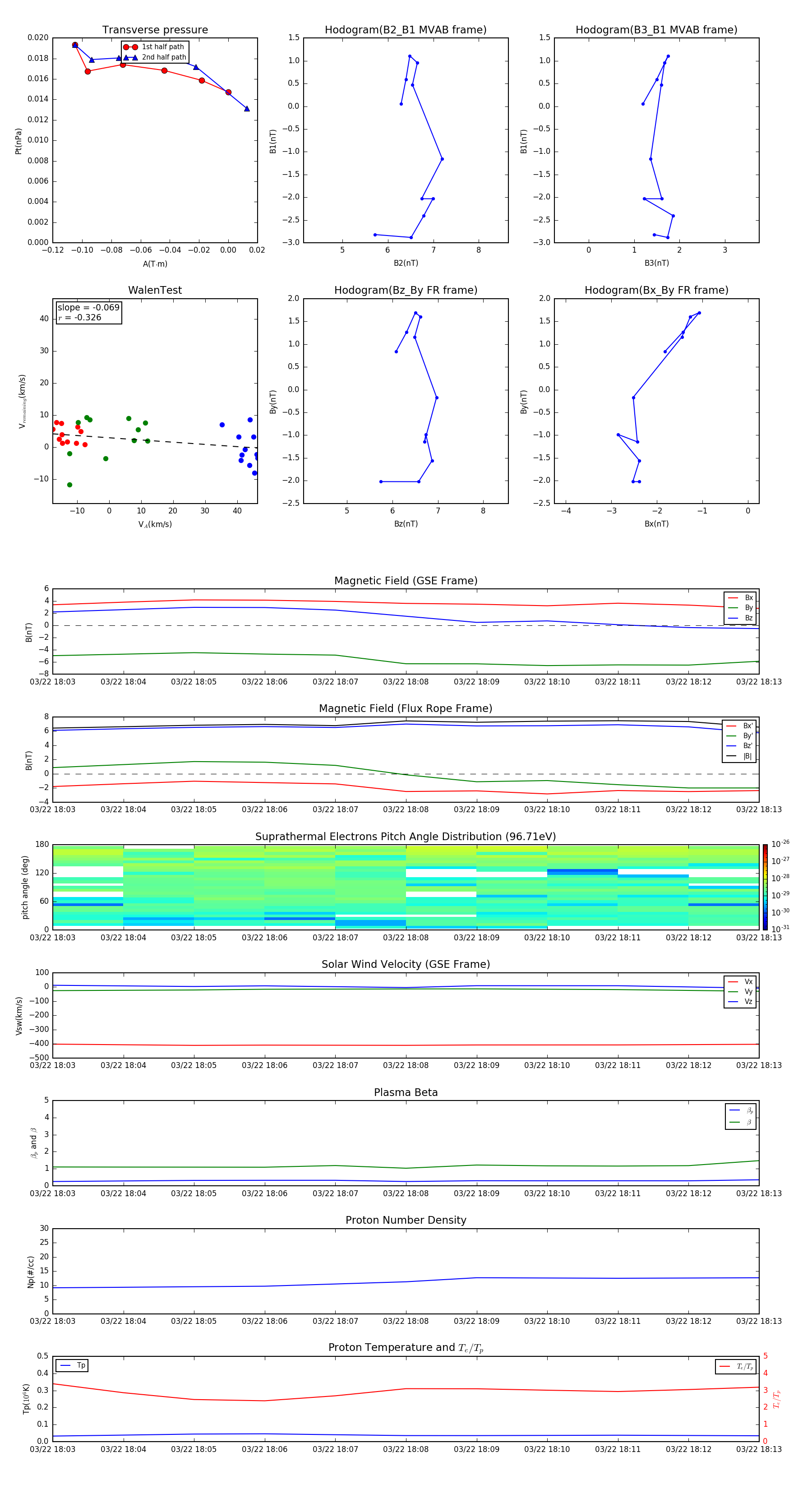The image size is (812, 1489).
Task: Click the Plasma Beta panel title
Action: 405,1092
